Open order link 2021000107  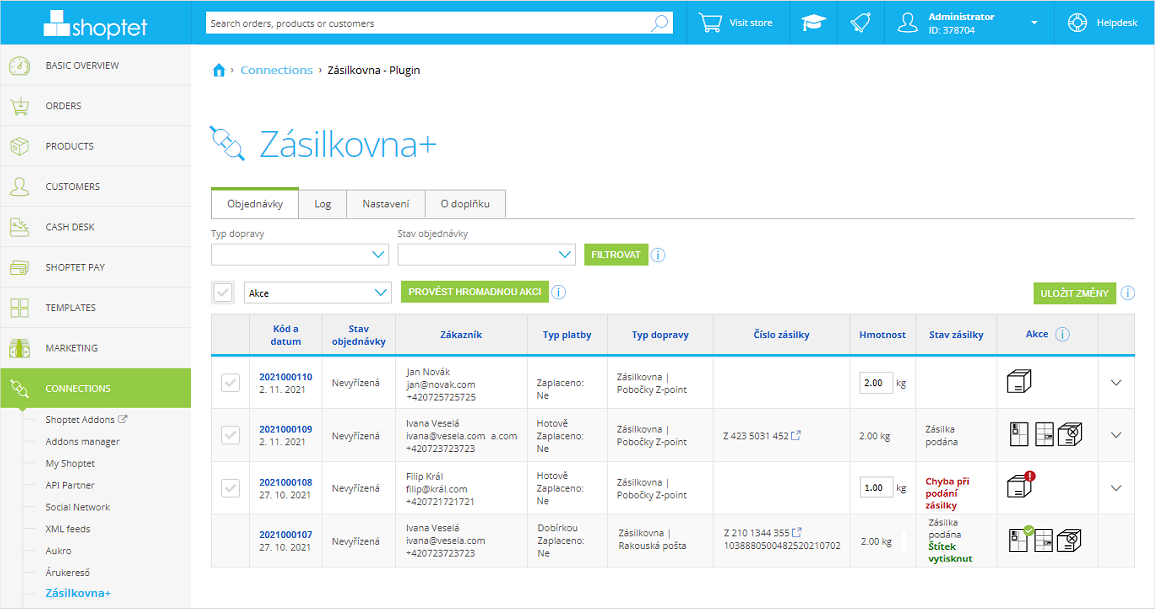coord(286,535)
